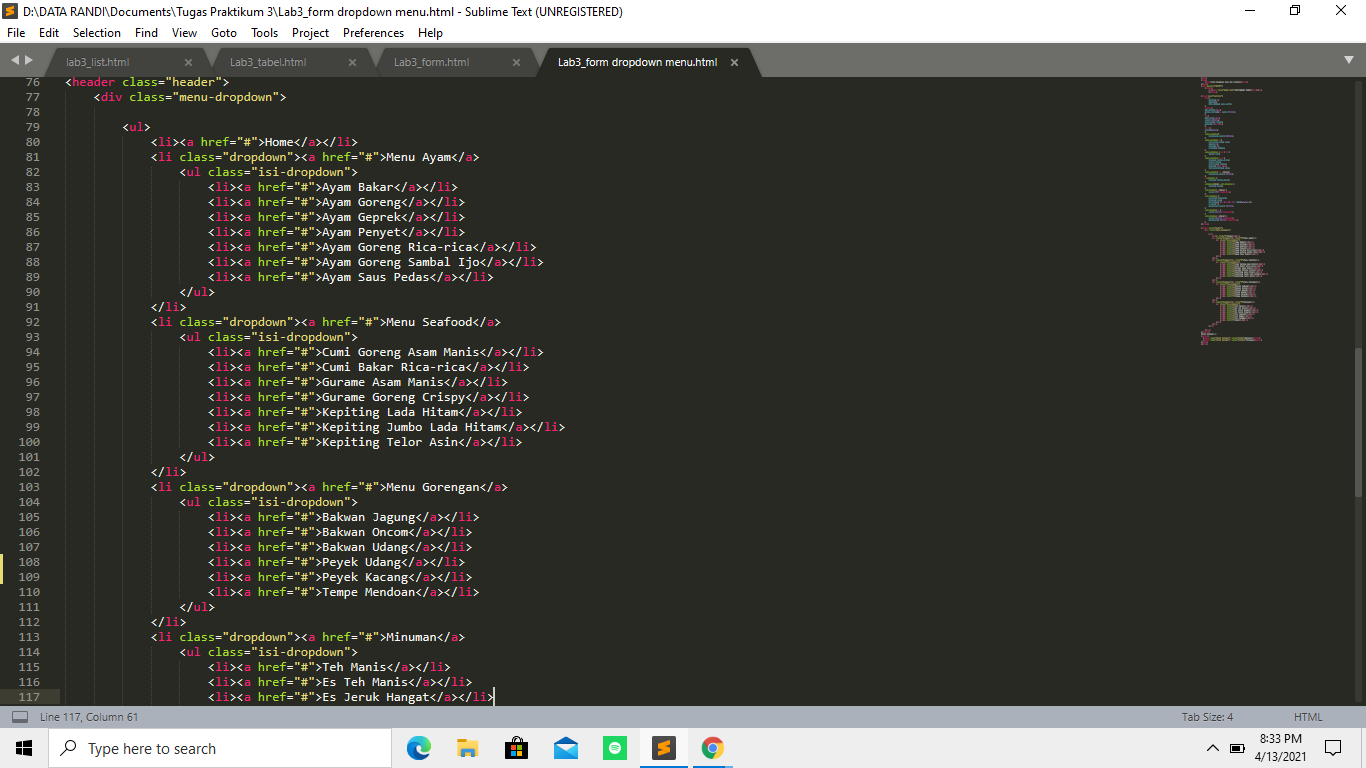Close the Lab3_form.html tab

(x=516, y=62)
